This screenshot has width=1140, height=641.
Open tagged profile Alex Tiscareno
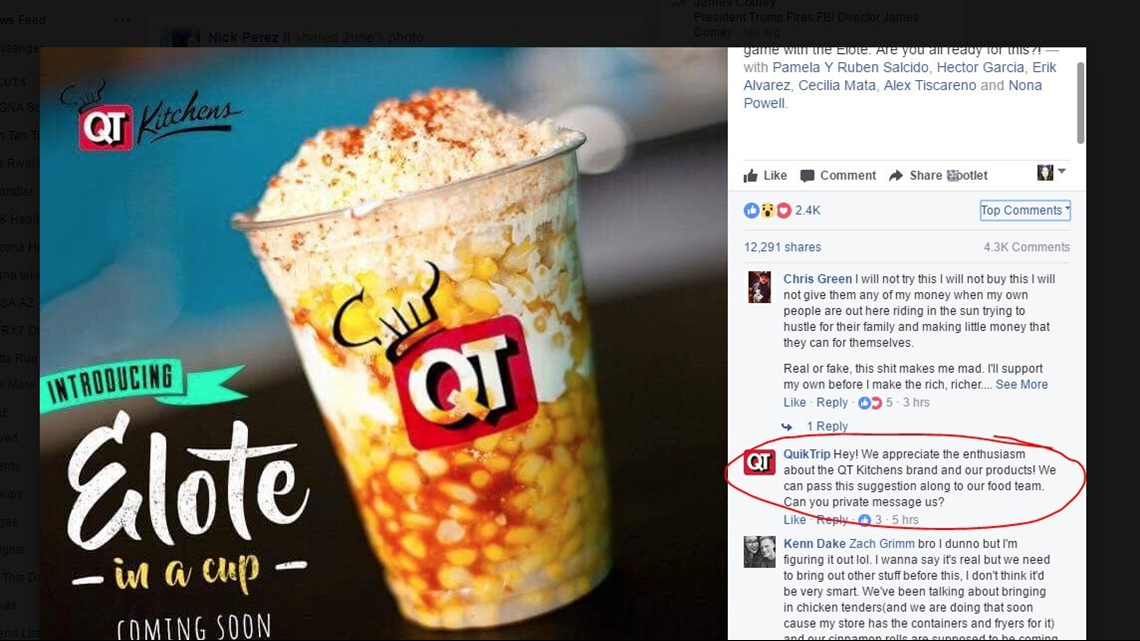click(929, 85)
